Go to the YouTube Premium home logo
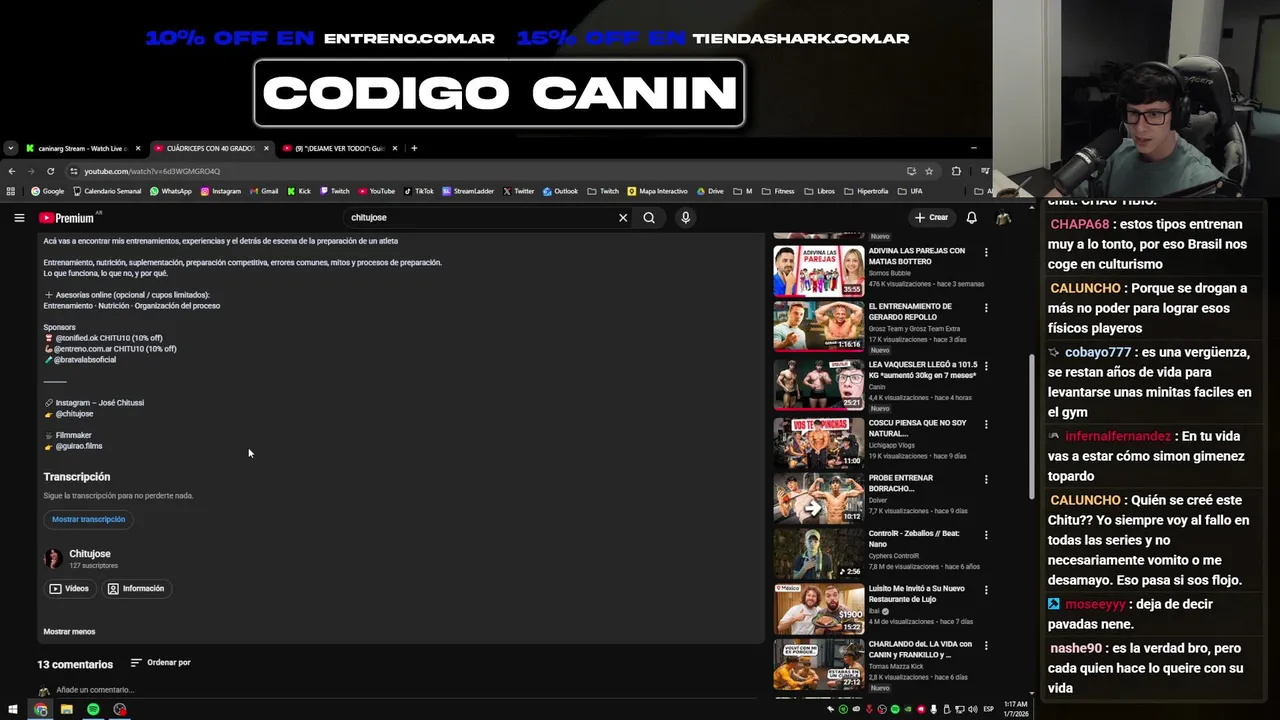The height and width of the screenshot is (720, 1280). [x=68, y=217]
